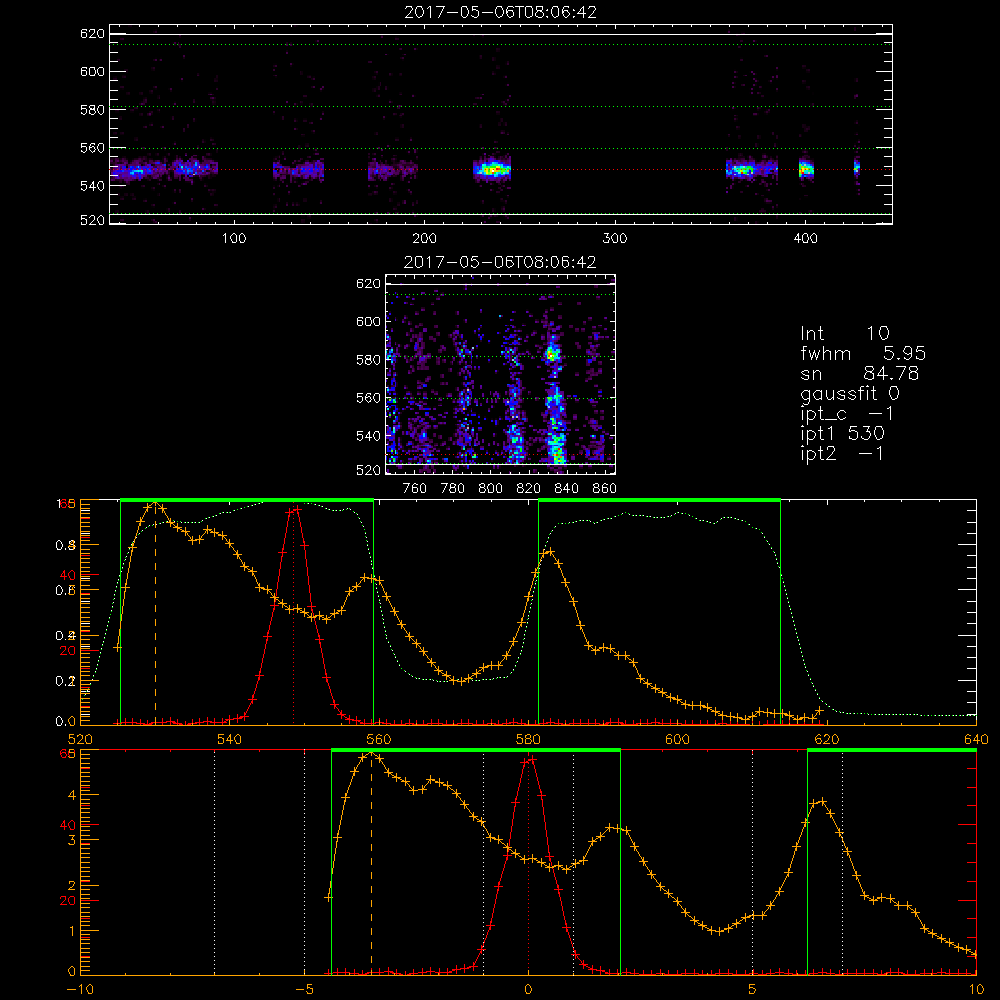
Task: Click orange dashed vertical line in bottom plot
Action: tap(371, 862)
